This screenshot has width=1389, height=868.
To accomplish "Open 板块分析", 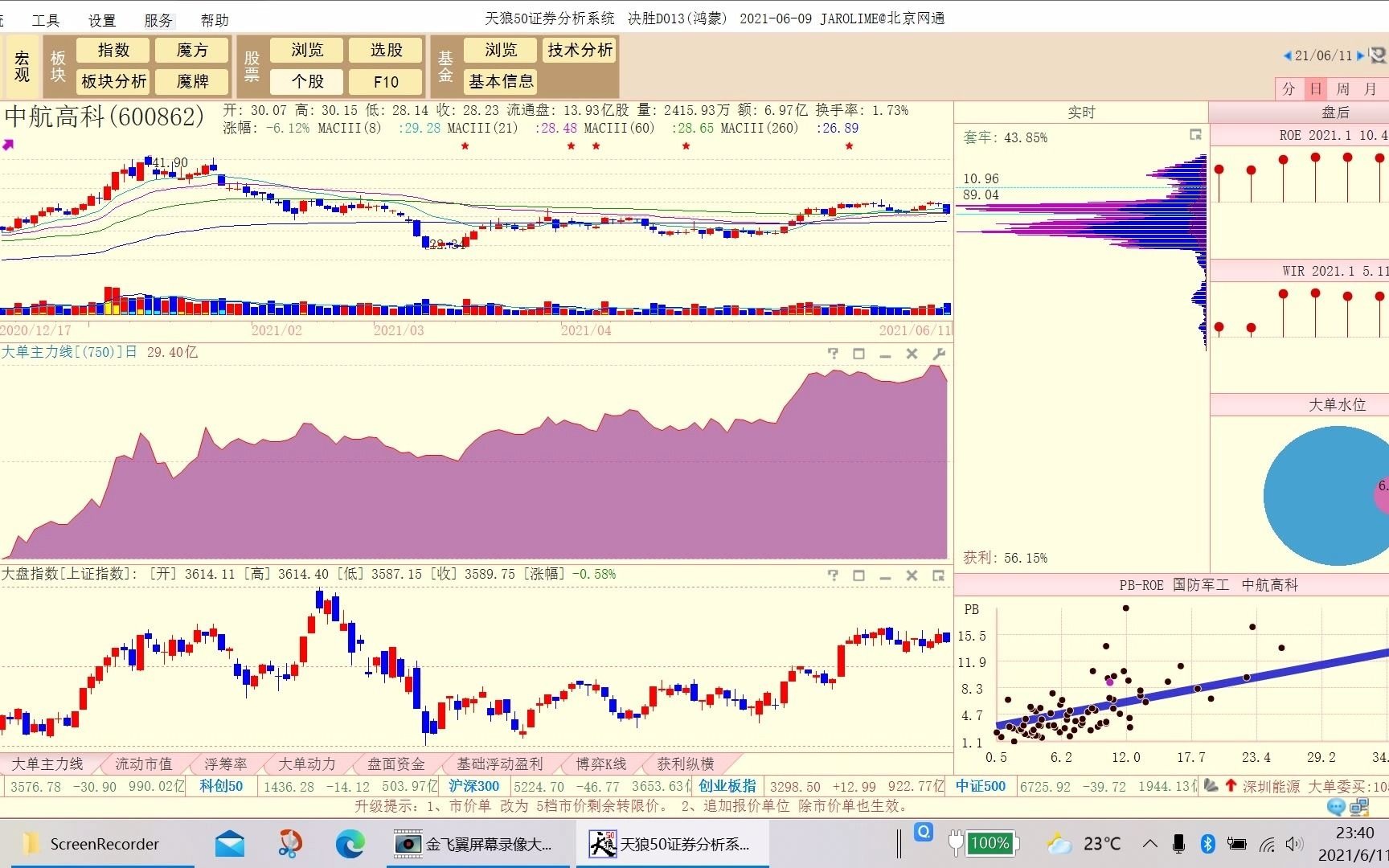I will click(x=113, y=81).
